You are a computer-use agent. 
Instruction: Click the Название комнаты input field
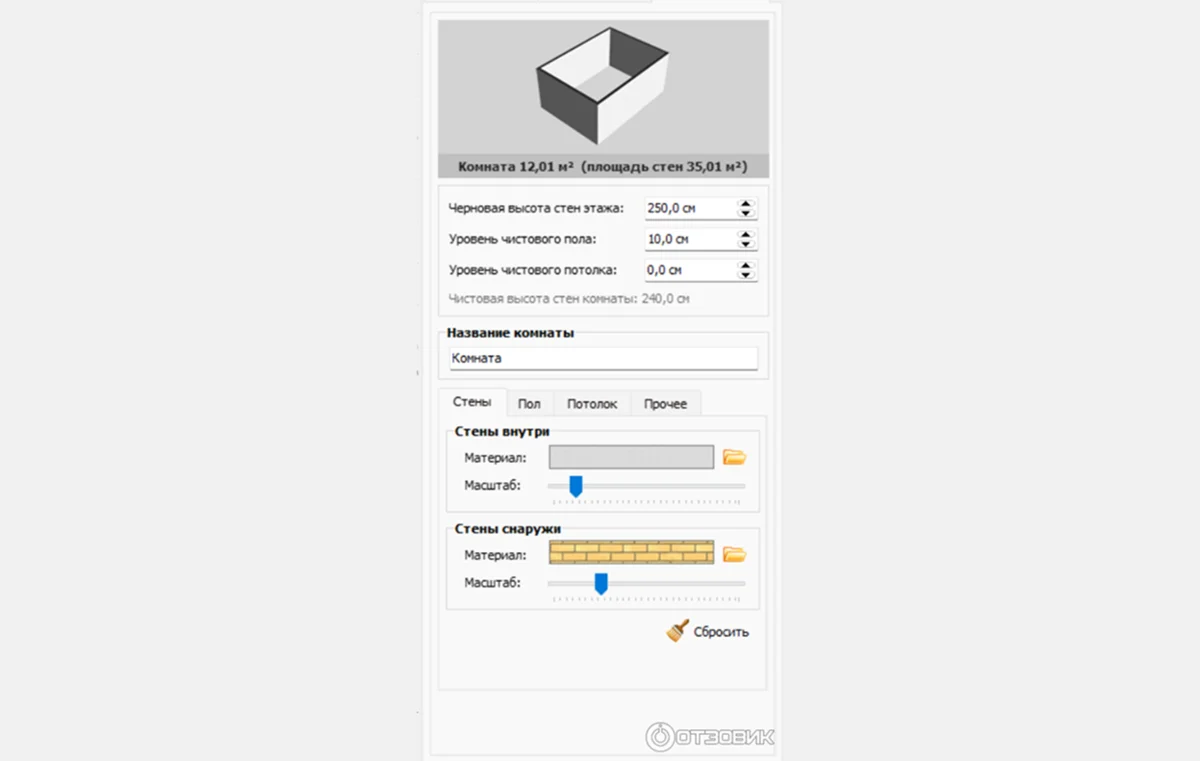(602, 358)
